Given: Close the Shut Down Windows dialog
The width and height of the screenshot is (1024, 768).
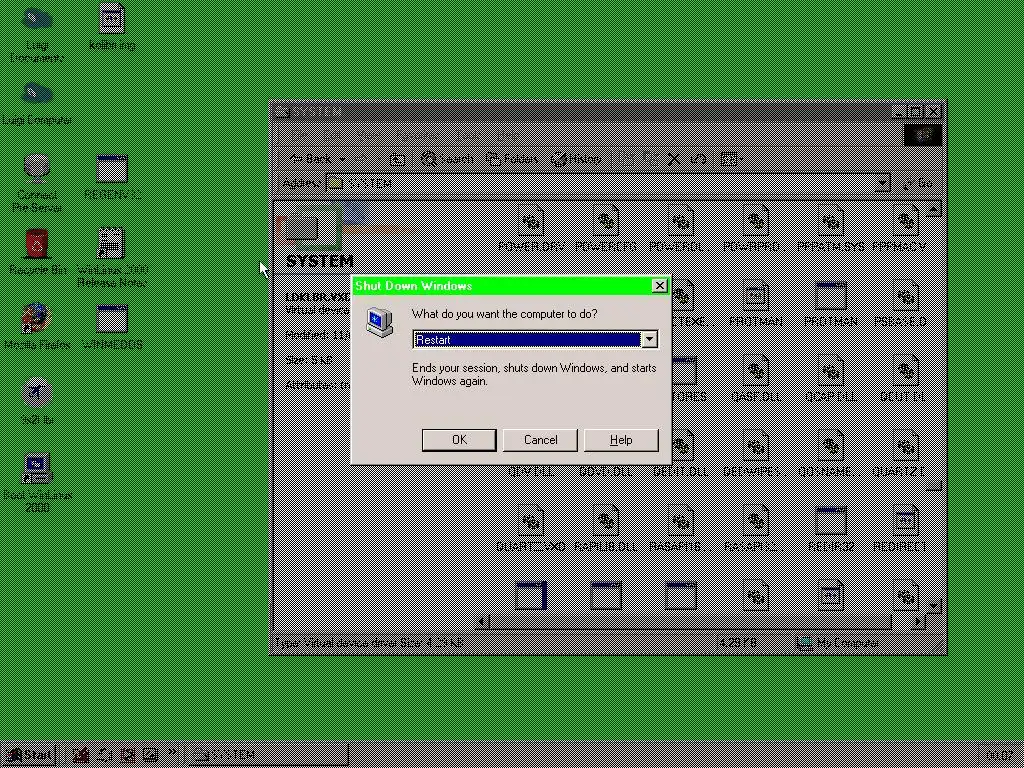Looking at the screenshot, I should [x=660, y=285].
